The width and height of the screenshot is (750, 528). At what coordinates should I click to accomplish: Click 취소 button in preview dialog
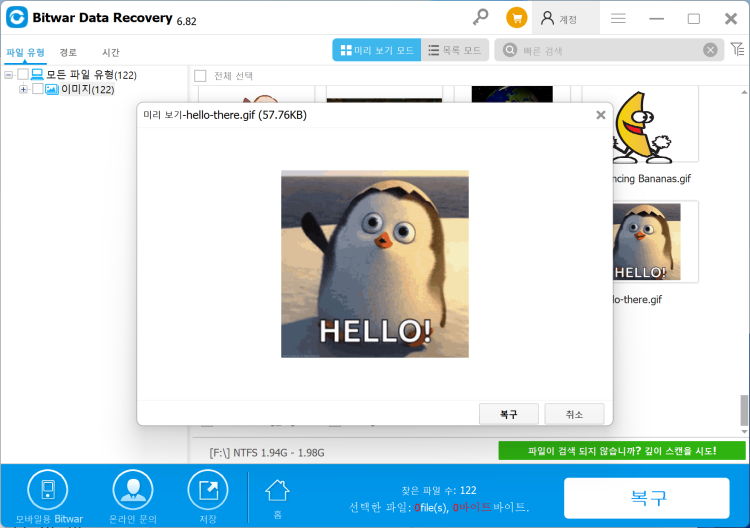click(574, 414)
